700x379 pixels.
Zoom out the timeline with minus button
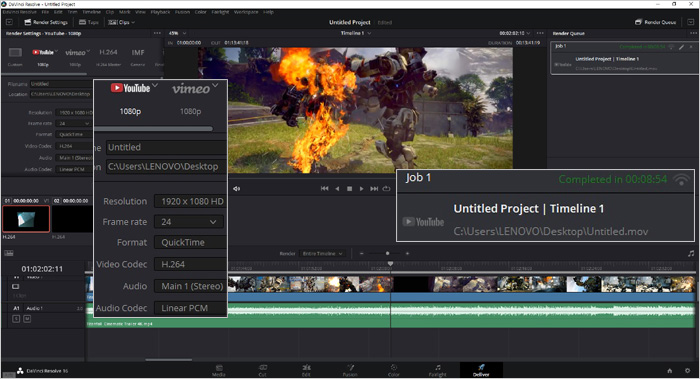click(x=362, y=253)
